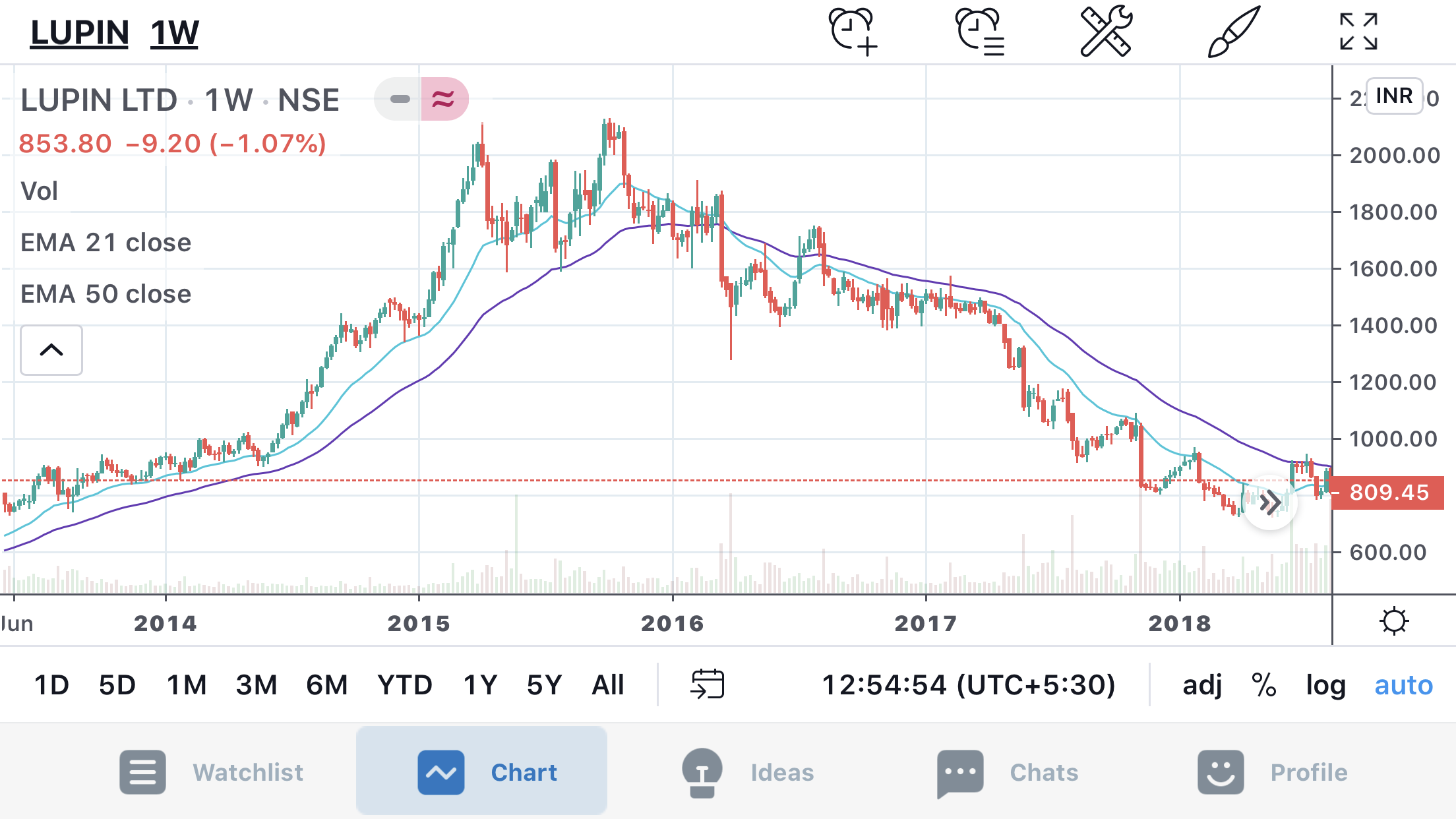Open the go-to-date calendar icon

coord(707,684)
